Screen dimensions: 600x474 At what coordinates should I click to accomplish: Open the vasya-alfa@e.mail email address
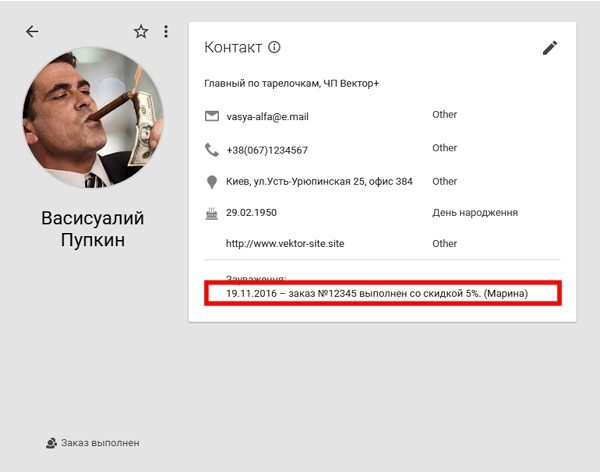(x=267, y=116)
